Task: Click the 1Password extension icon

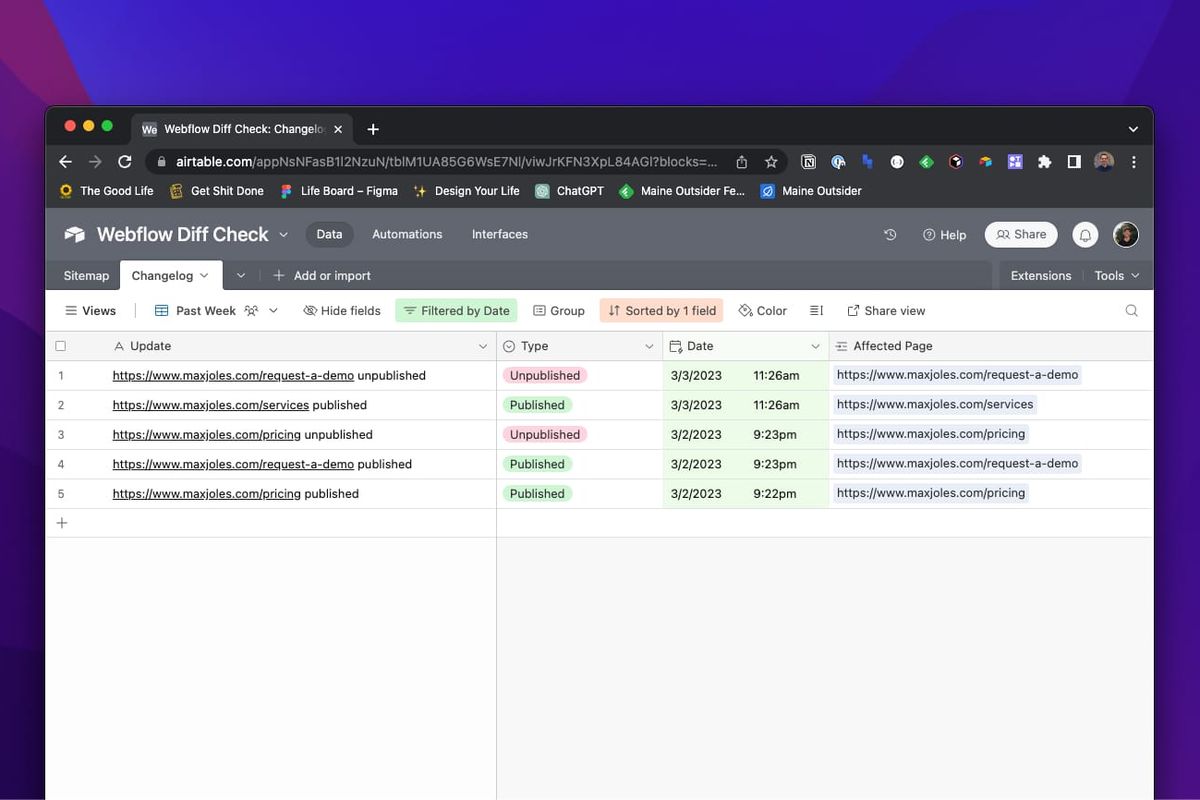Action: (838, 162)
